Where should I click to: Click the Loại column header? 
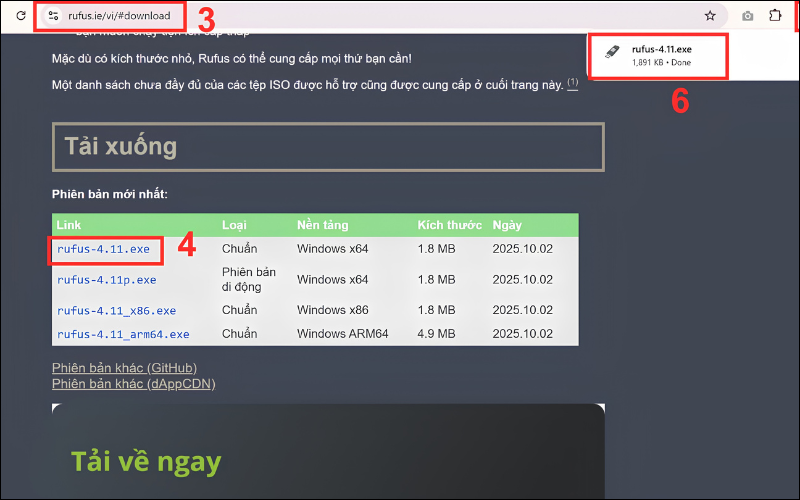pyautogui.click(x=234, y=225)
